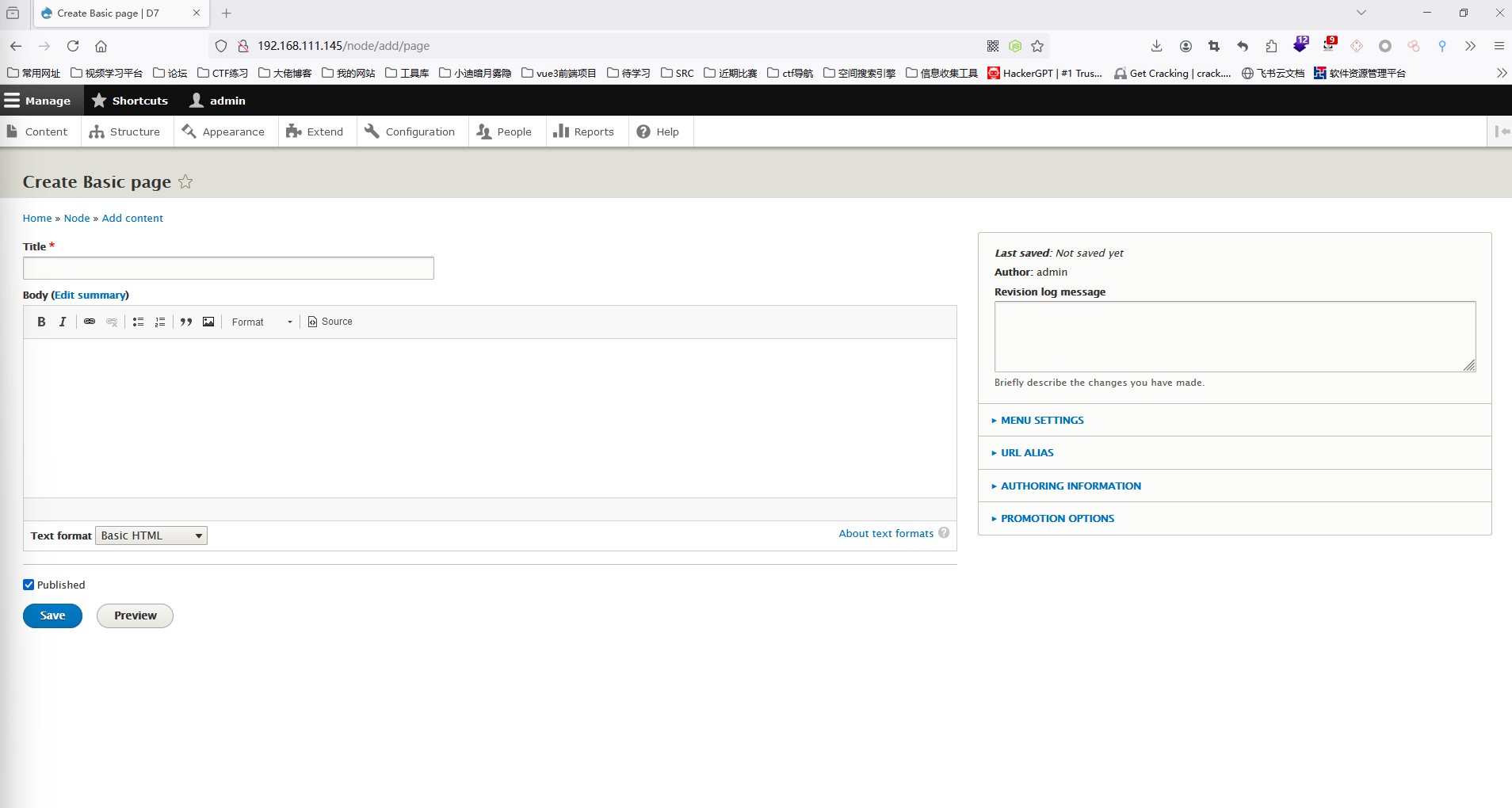Image resolution: width=1512 pixels, height=808 pixels.
Task: Click the Save button
Action: click(52, 616)
